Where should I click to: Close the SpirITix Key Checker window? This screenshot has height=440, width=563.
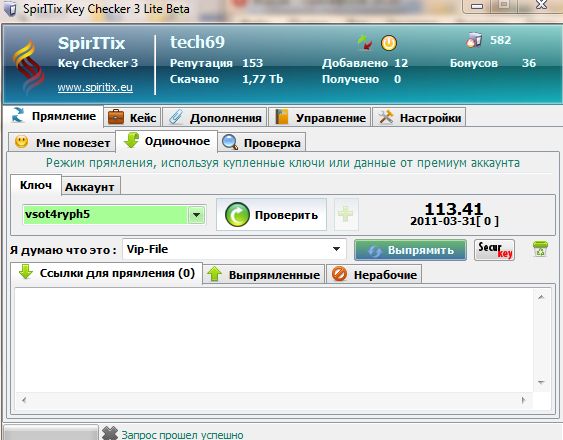pyautogui.click(x=541, y=5)
